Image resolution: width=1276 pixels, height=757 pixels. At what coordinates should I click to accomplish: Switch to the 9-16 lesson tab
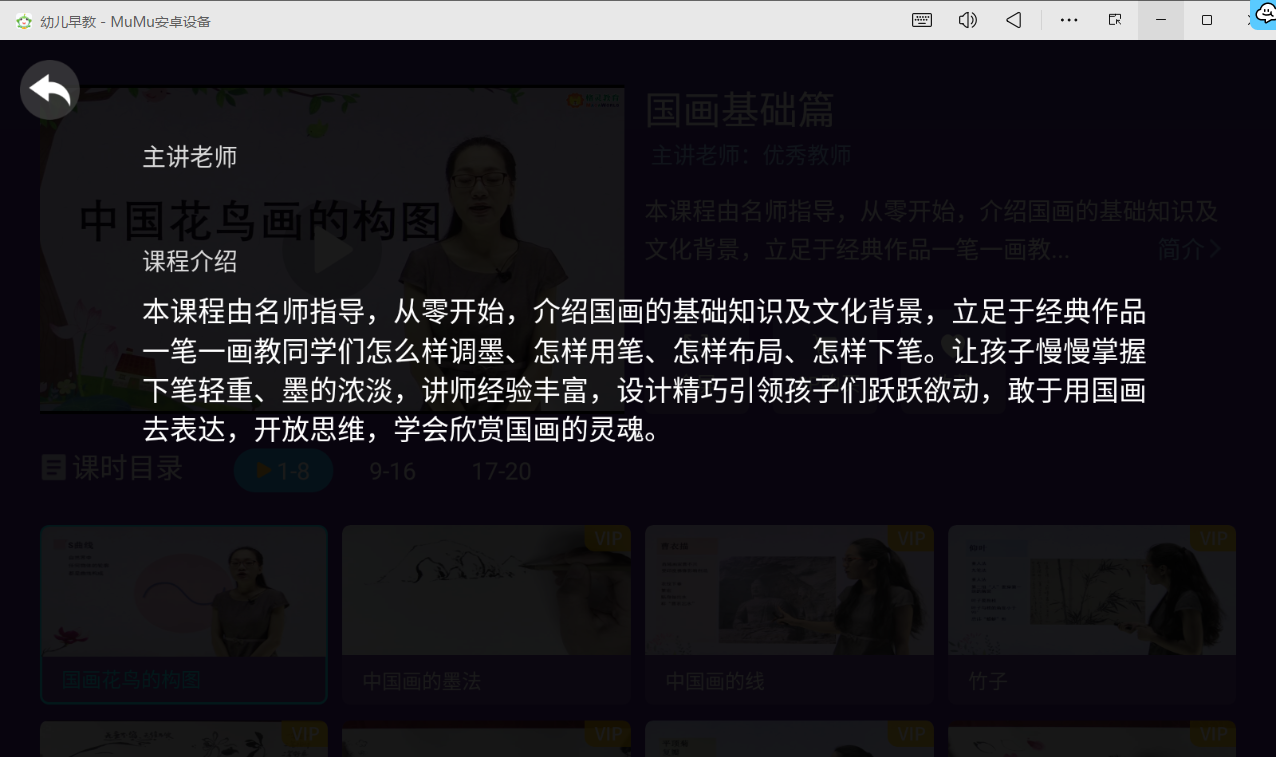(392, 471)
